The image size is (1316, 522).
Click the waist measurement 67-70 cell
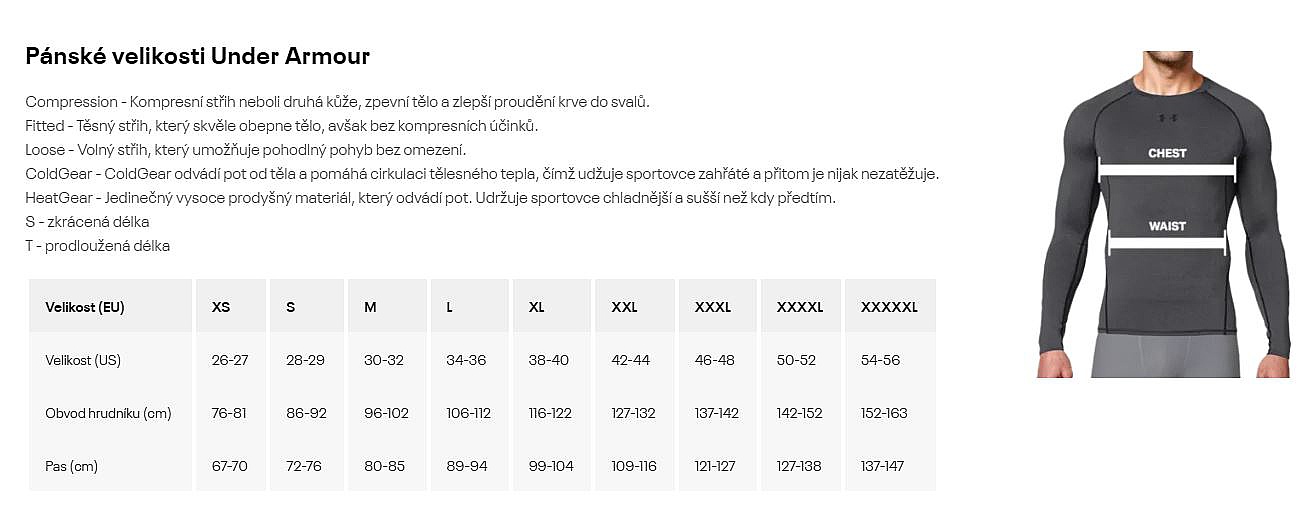coord(229,466)
